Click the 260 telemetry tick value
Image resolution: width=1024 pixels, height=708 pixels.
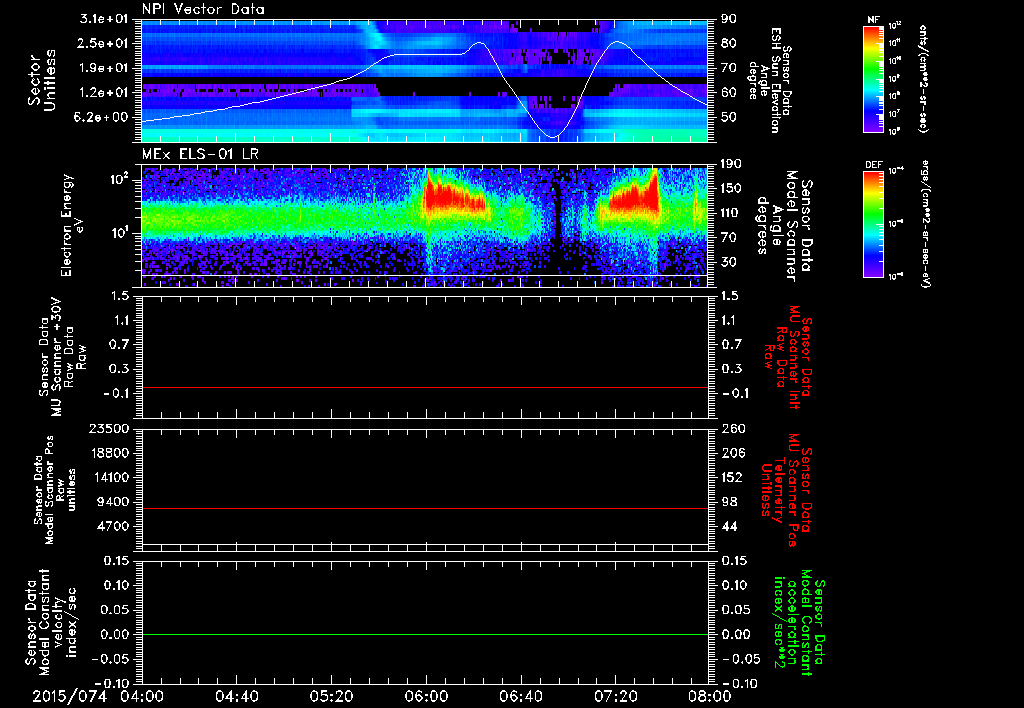point(733,428)
